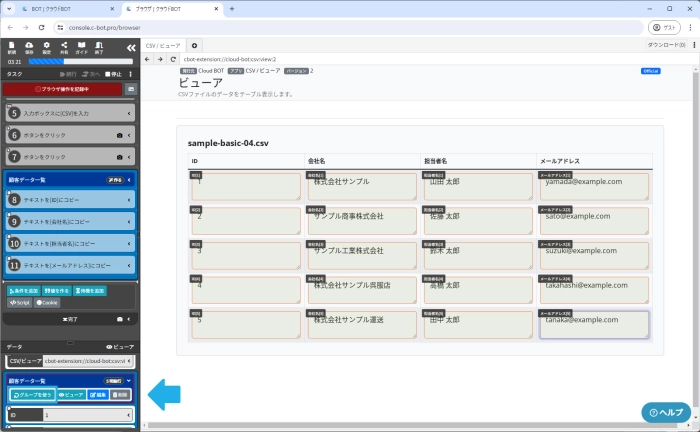The width and height of the screenshot is (700, 432).
Task: Click camera icon on task 6
Action: [120, 135]
